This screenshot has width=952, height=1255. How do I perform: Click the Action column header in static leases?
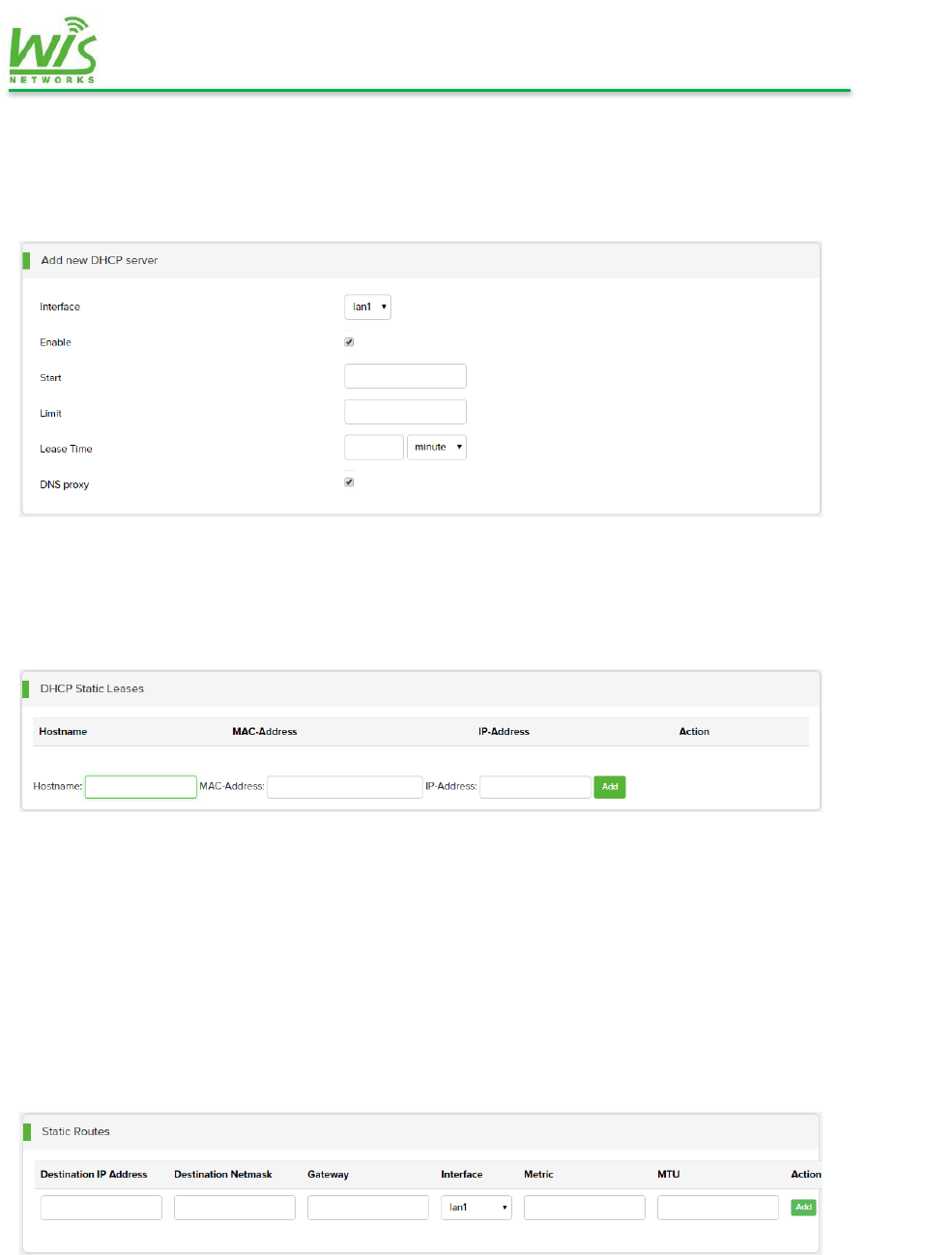coord(694,732)
